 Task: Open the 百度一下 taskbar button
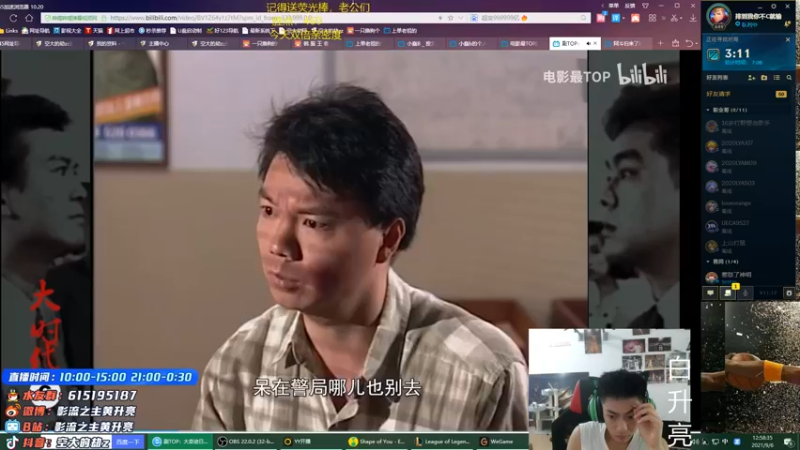coord(128,442)
